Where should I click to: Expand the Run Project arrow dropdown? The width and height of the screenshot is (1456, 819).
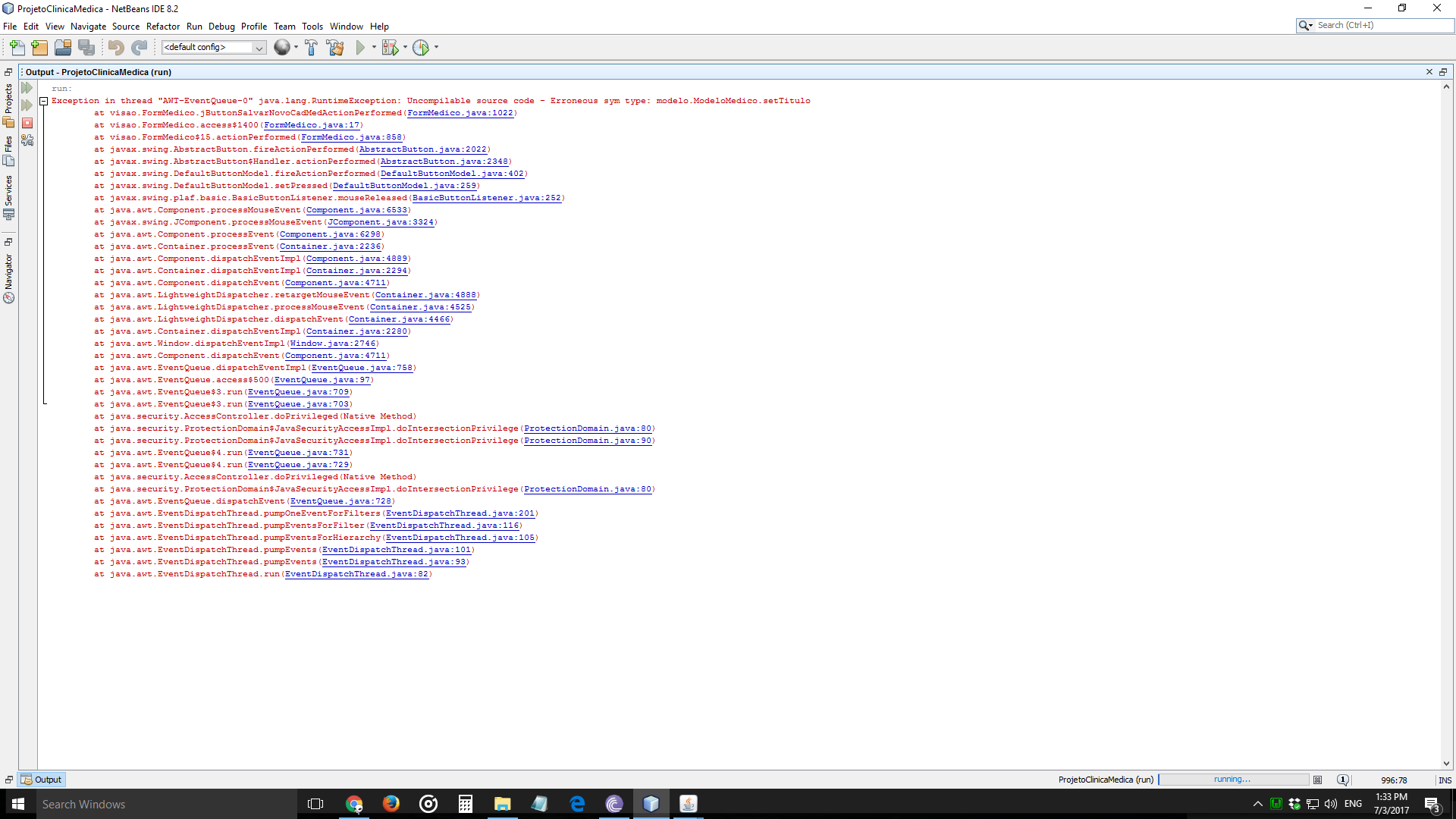point(374,48)
